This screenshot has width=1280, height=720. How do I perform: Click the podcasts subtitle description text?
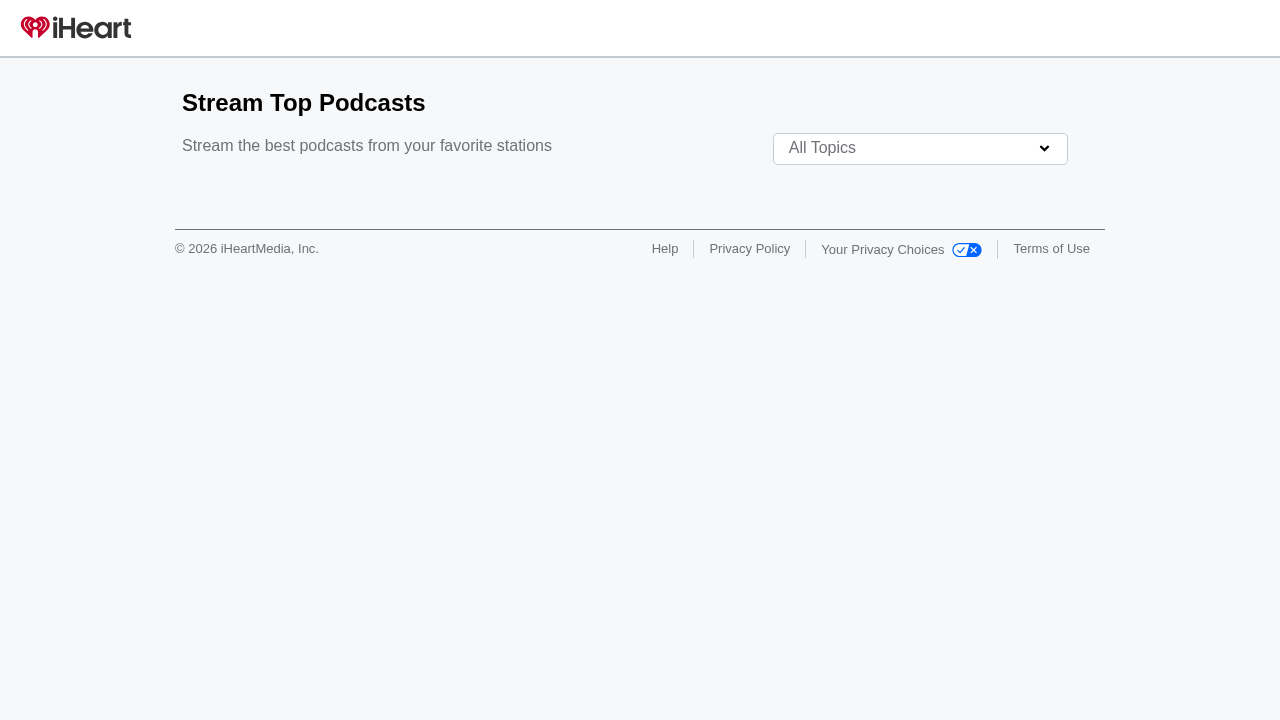366,146
